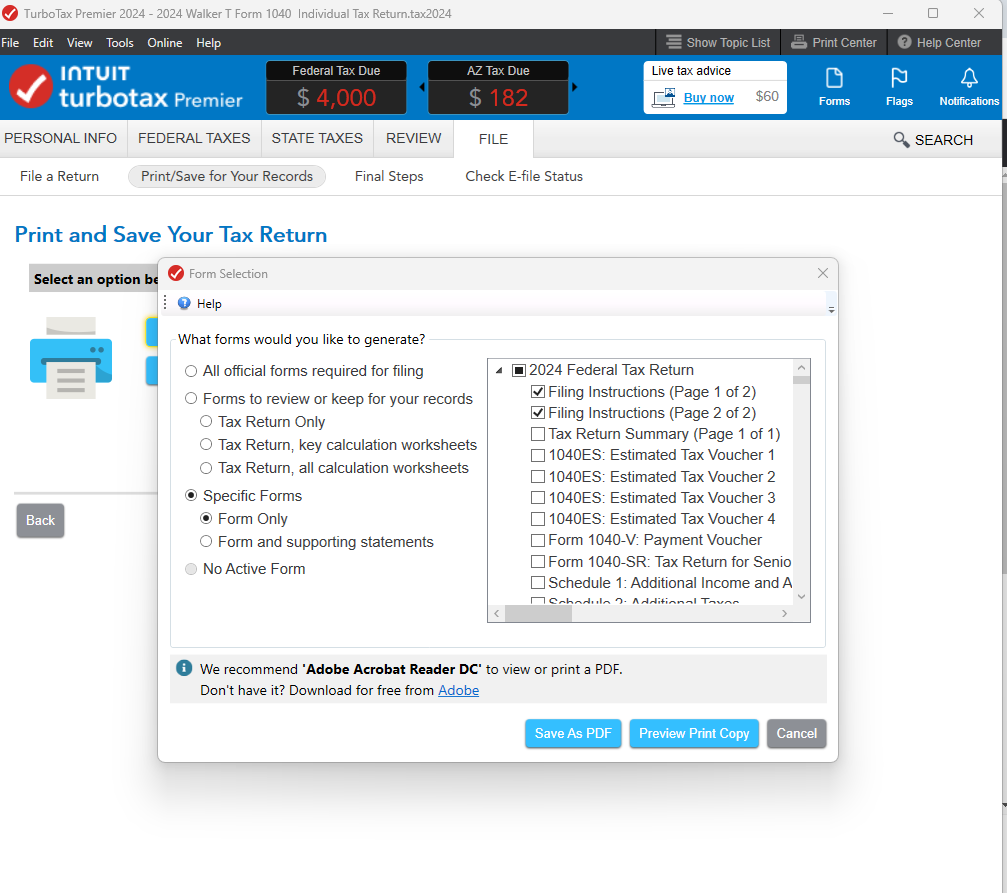Uncheck Filing Instructions Page 1 of 2
This screenshot has width=1007, height=893.
[x=538, y=392]
